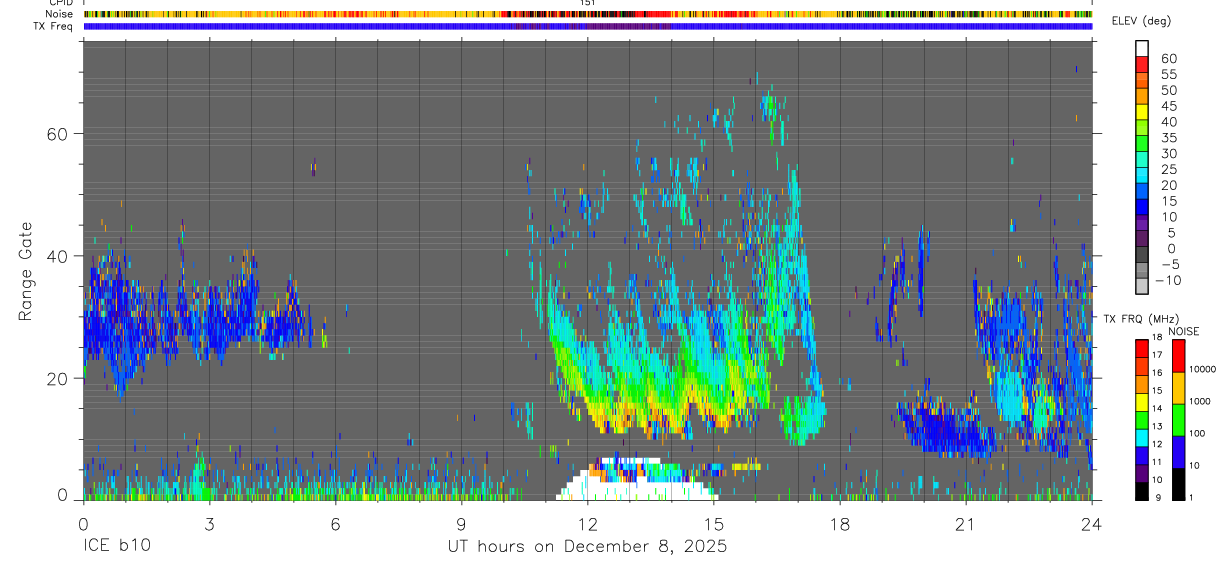
Task: Click the UT hours December 8 title
Action: (587, 547)
